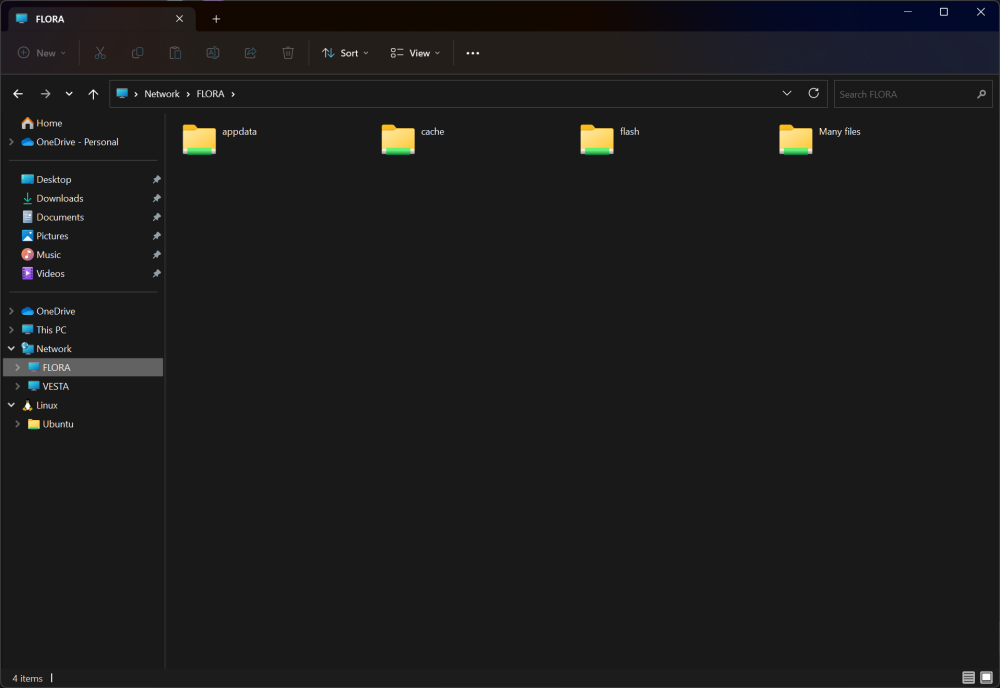This screenshot has width=1000, height=688.
Task: Select the FLORA window tab
Action: (x=102, y=19)
